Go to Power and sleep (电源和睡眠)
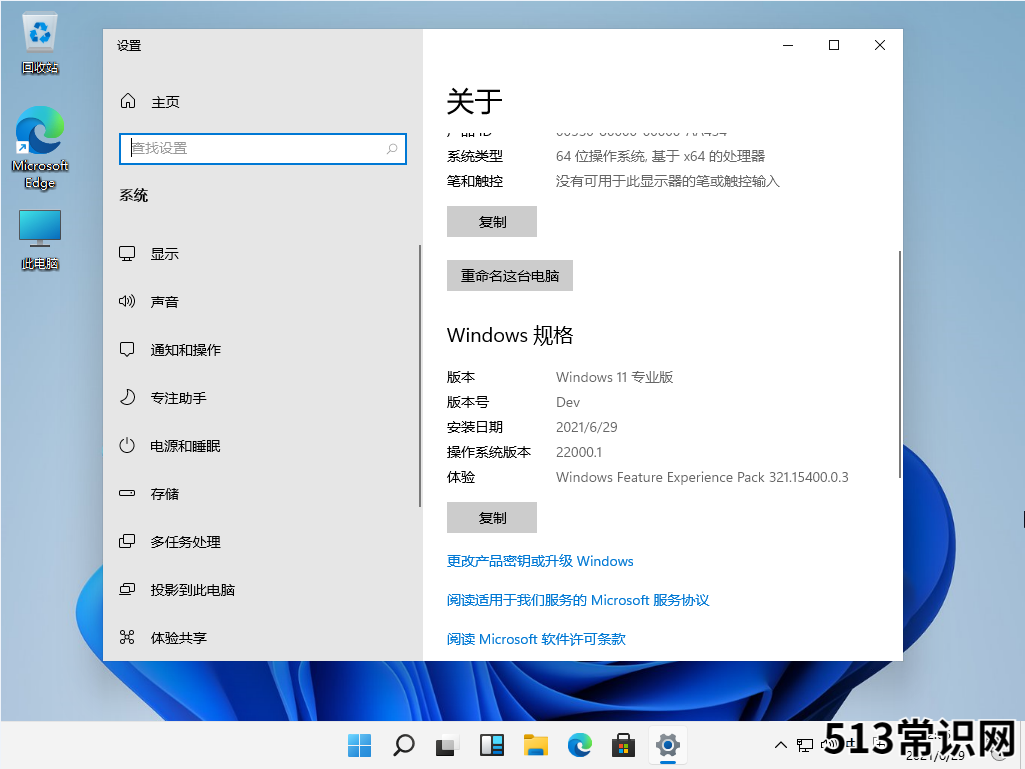The image size is (1025, 769). point(185,446)
